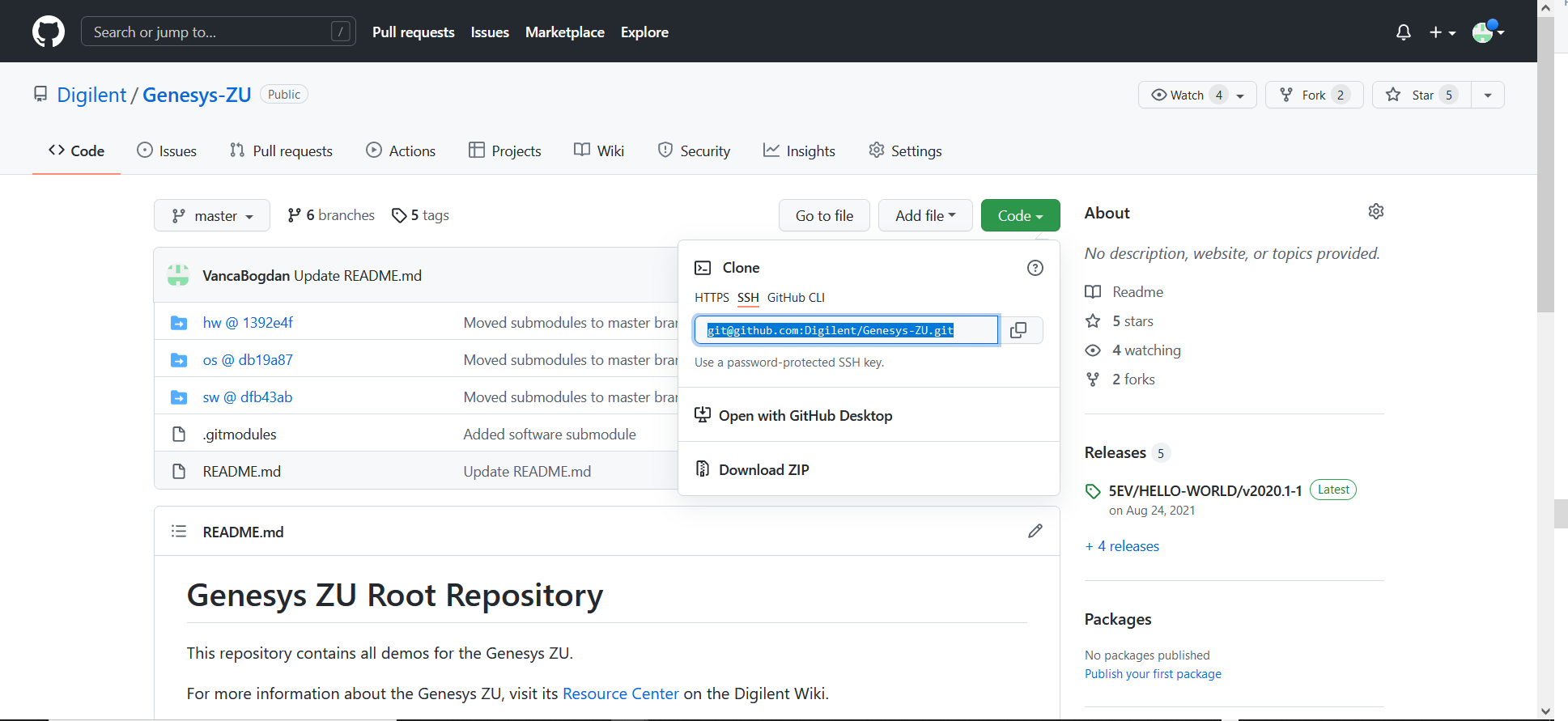Image resolution: width=1568 pixels, height=721 pixels.
Task: Click the page vertical scrollbar thumb
Action: click(1545, 166)
